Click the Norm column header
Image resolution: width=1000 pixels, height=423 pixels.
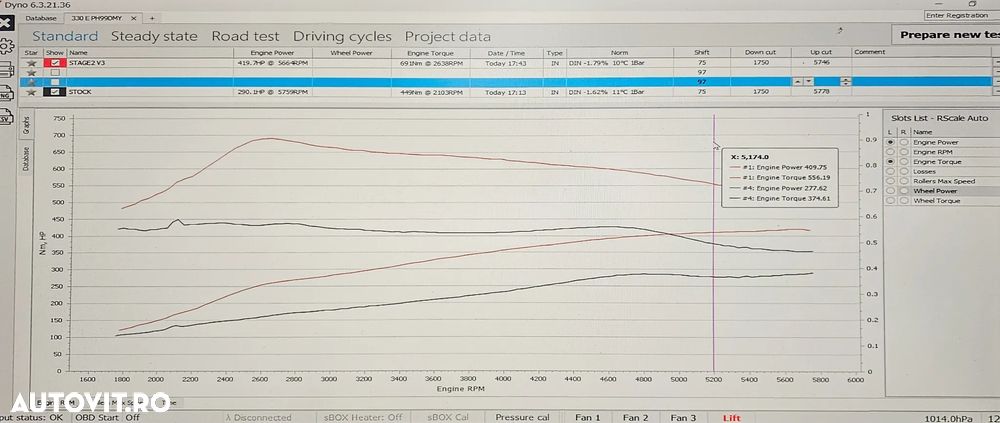[619, 53]
